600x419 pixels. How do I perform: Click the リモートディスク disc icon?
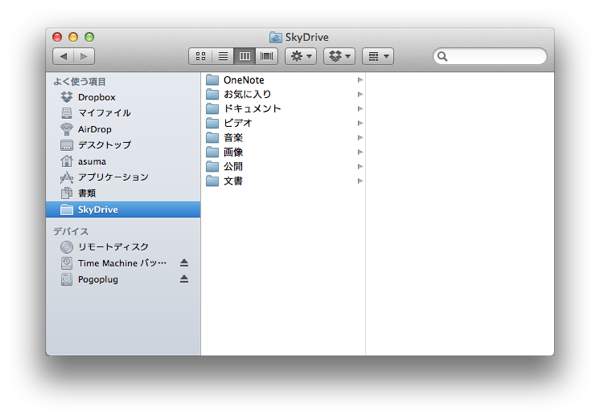tap(67, 247)
